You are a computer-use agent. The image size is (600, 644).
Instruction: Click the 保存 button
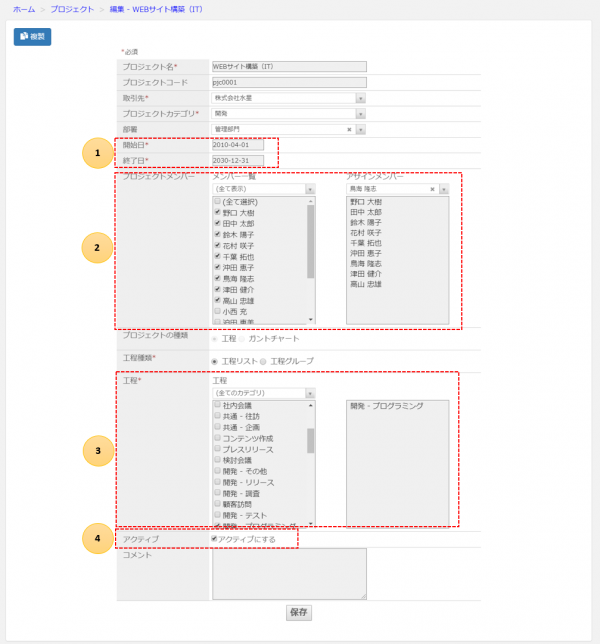(299, 612)
